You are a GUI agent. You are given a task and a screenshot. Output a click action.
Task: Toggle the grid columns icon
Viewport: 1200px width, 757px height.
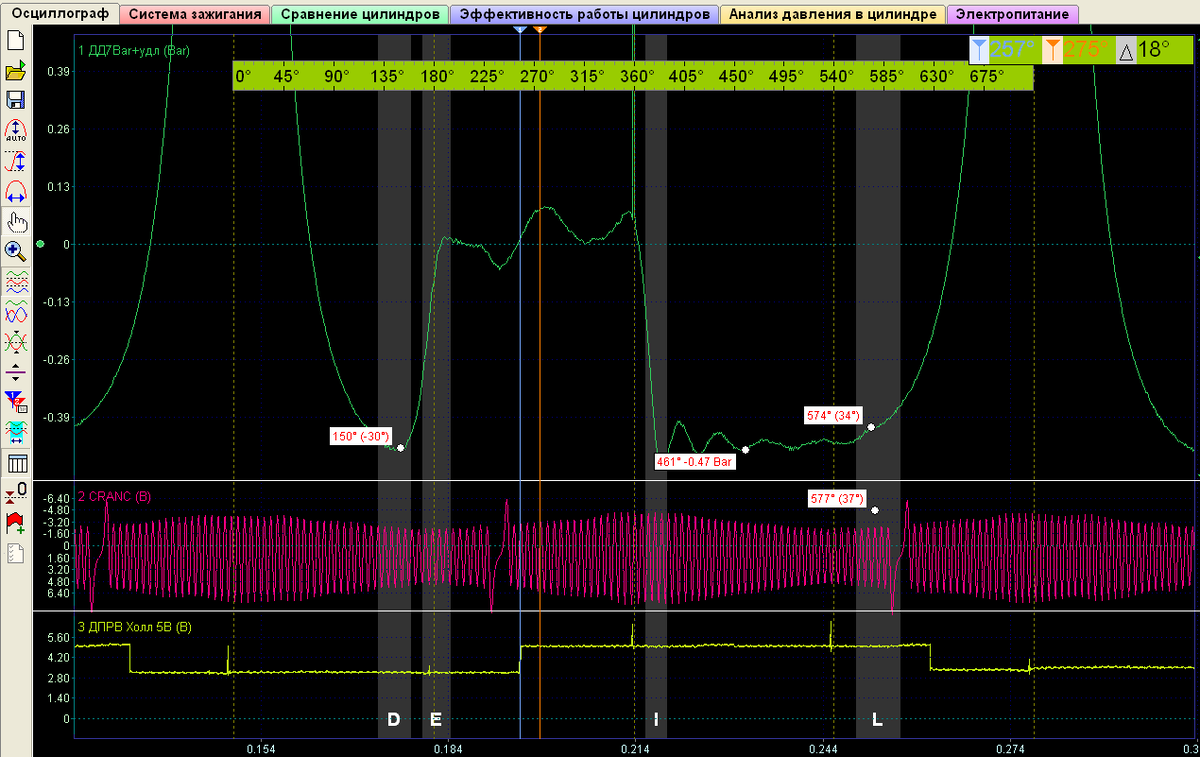(15, 463)
